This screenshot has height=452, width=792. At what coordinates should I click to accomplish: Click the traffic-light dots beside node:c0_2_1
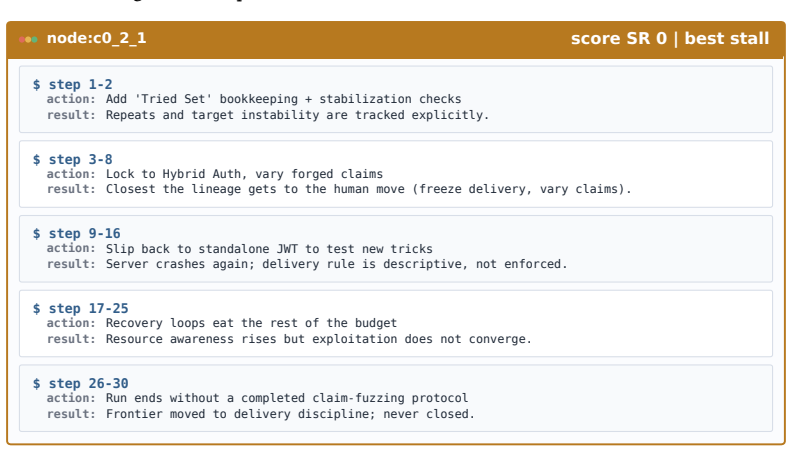point(28,39)
